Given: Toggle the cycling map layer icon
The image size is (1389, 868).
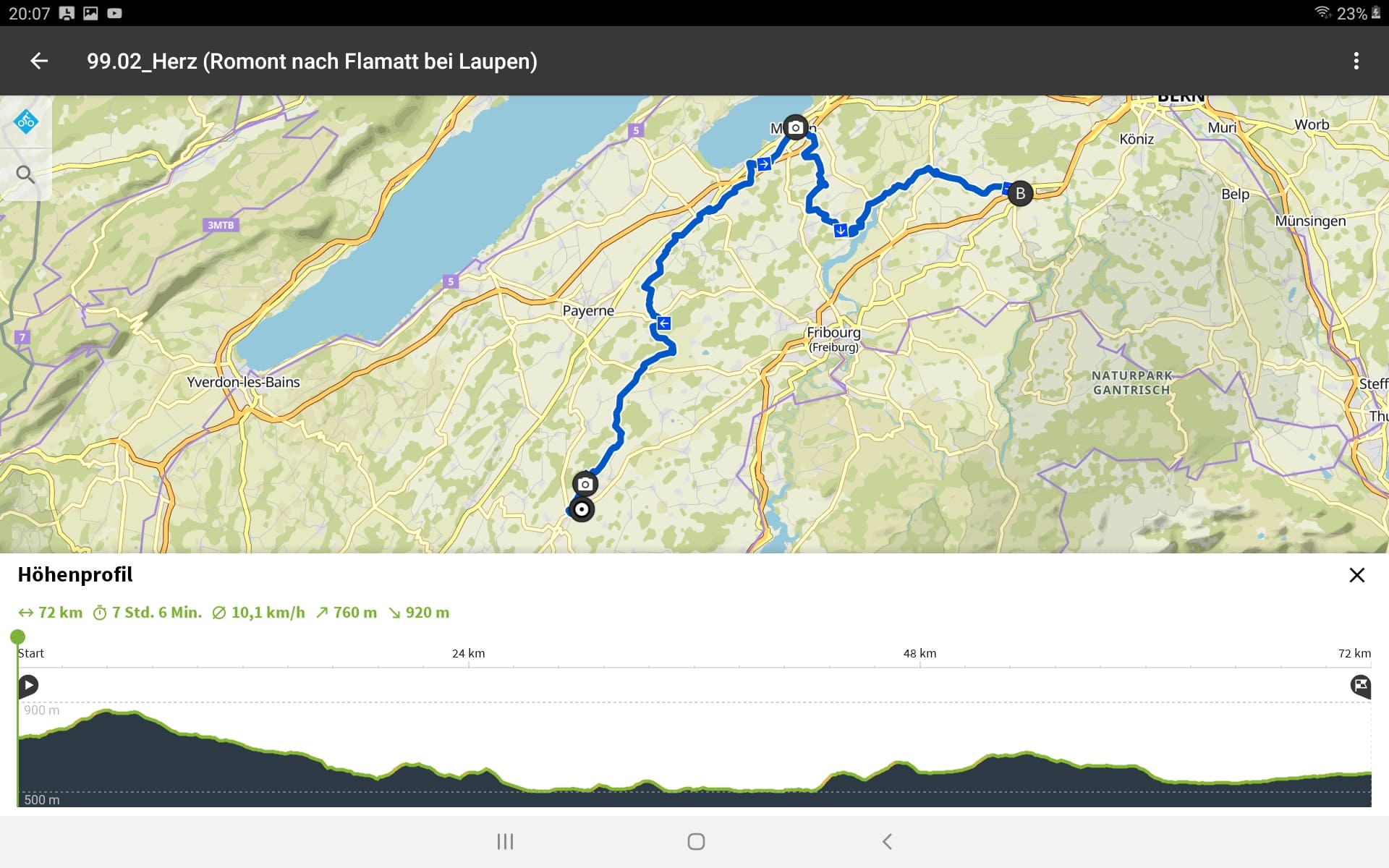Looking at the screenshot, I should click(x=26, y=122).
